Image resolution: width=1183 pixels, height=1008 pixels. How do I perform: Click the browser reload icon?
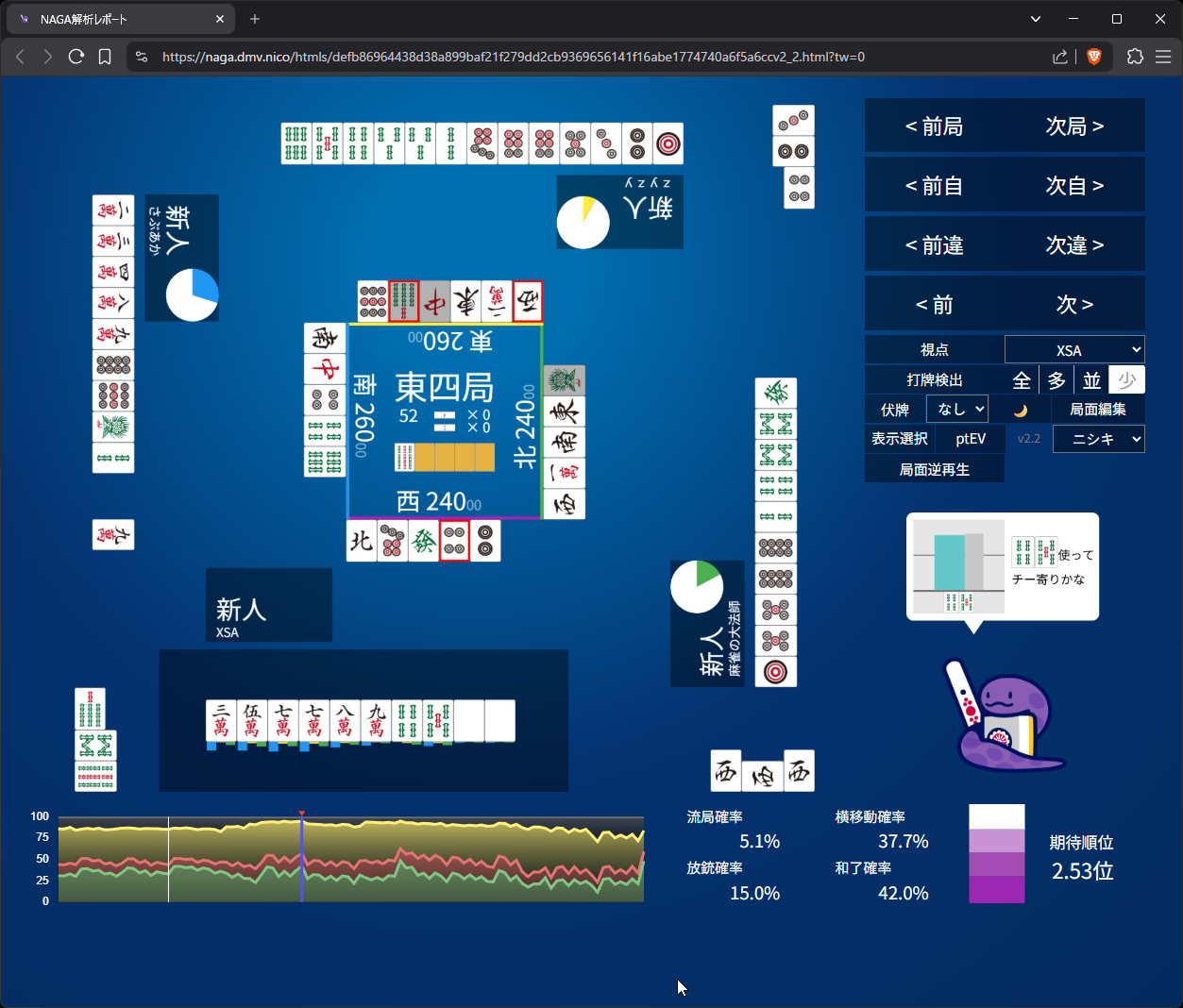tap(76, 57)
